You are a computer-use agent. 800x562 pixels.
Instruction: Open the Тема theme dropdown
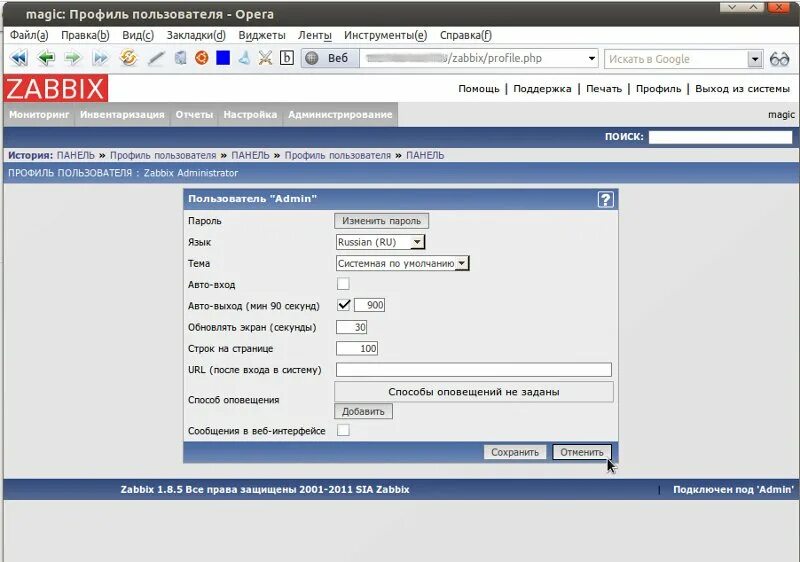point(402,264)
